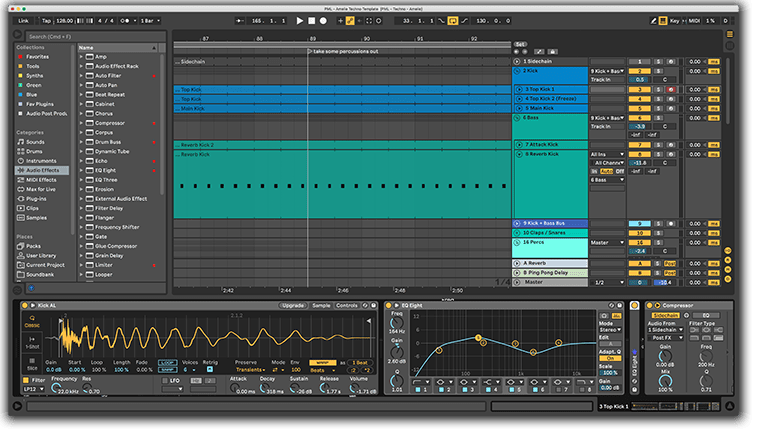The height and width of the screenshot is (432, 768).
Task: Preview toggle icon beside the search field
Action: [18, 34]
